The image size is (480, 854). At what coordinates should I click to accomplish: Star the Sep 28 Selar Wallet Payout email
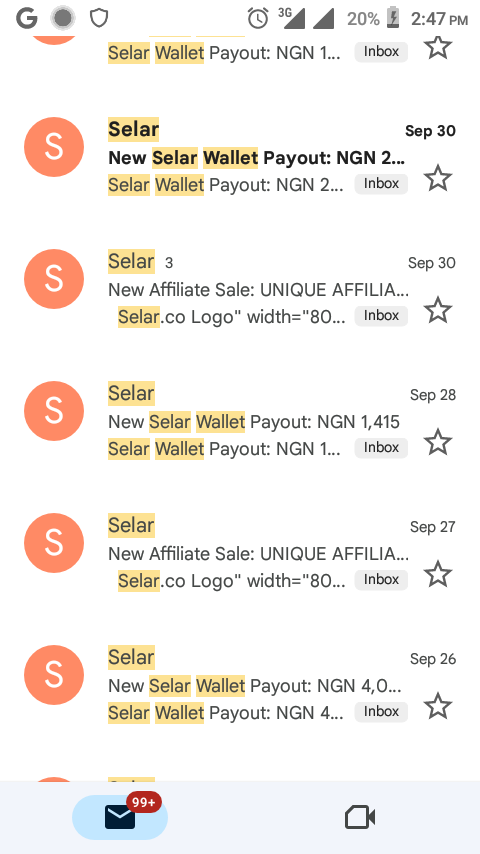coord(438,442)
